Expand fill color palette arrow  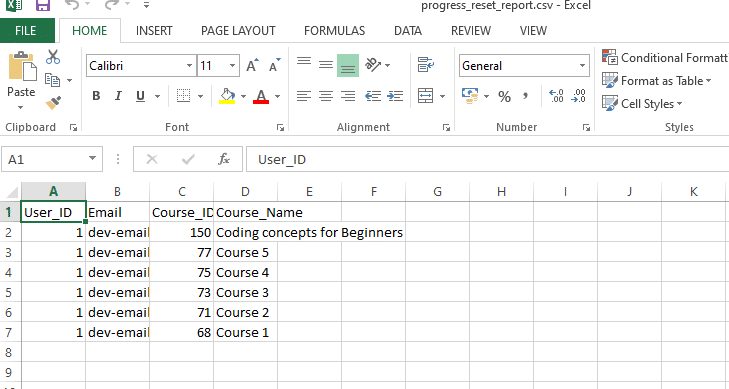(x=243, y=96)
